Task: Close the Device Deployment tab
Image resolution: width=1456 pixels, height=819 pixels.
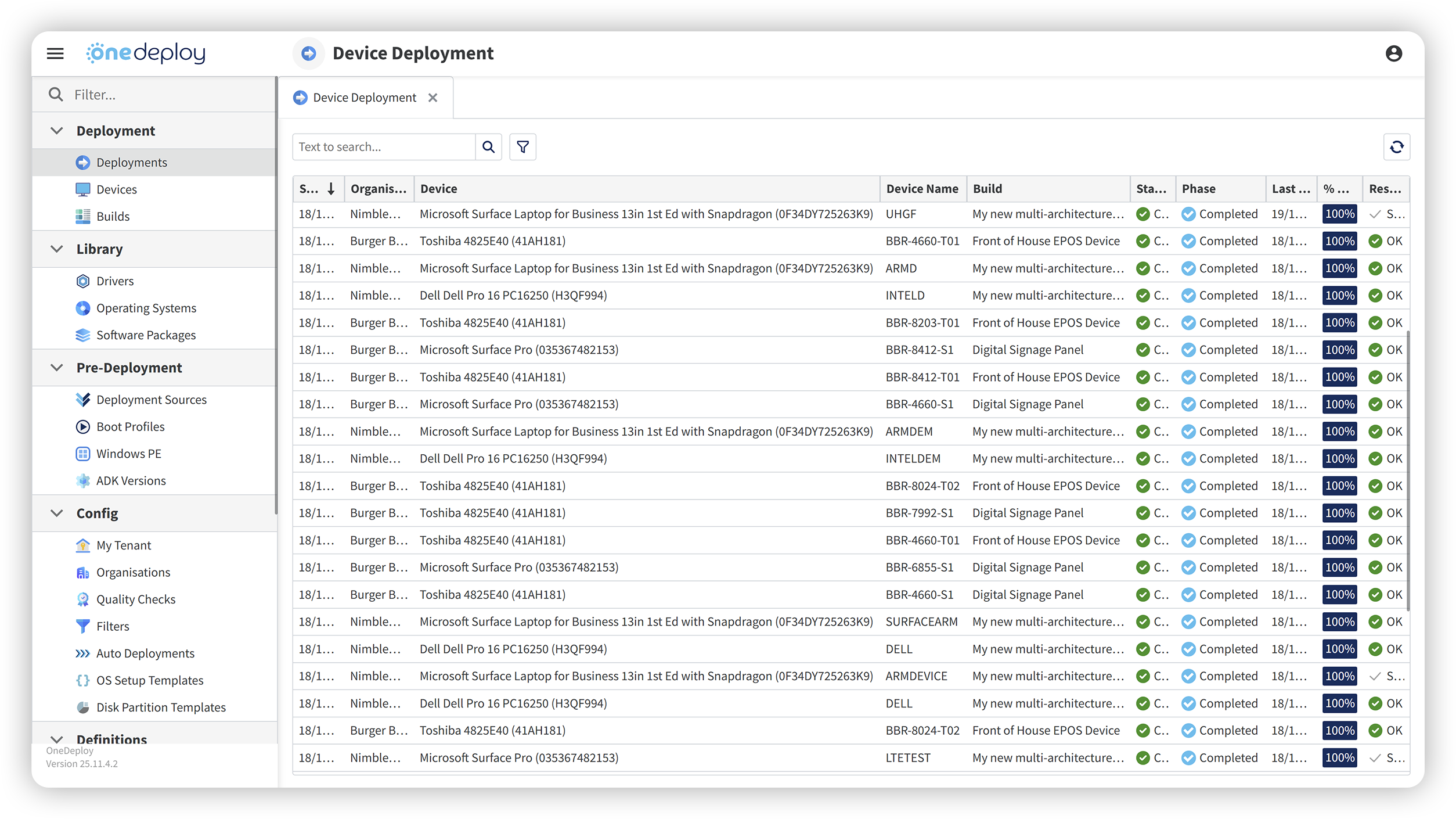Action: coord(433,98)
